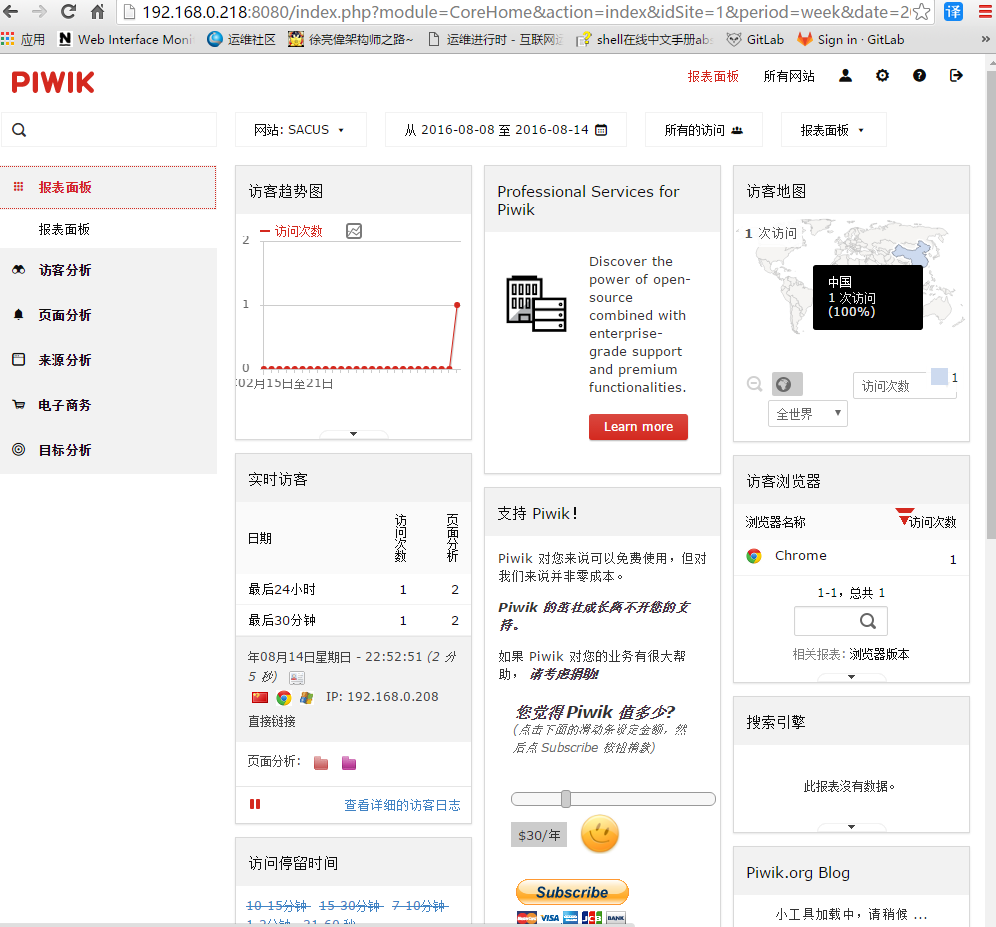
Task: Open the 所有的访问 segment selector
Action: 703,130
